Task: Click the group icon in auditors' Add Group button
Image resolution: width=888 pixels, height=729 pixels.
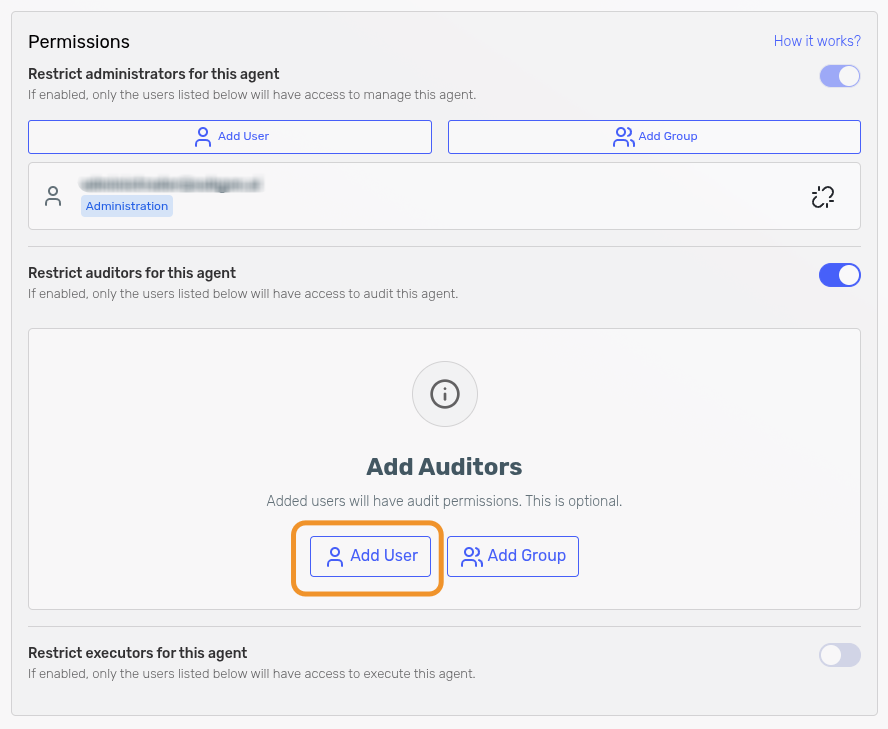Action: [471, 557]
